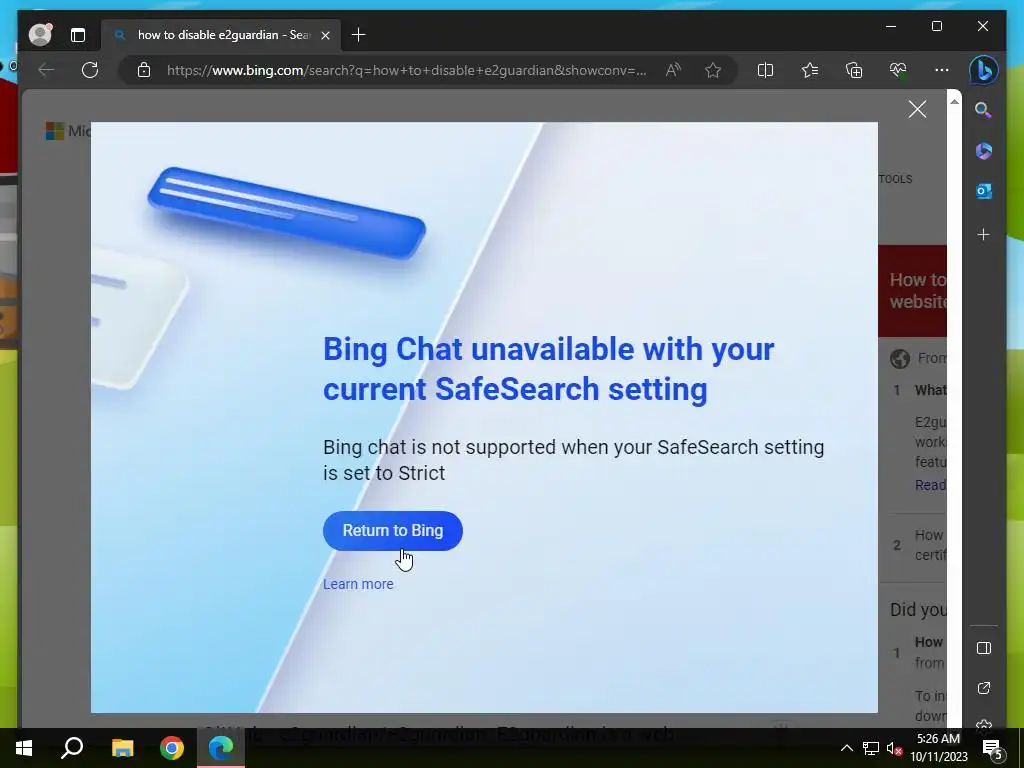Close the Bing Chat overlay with the X
This screenshot has width=1024, height=768.
click(918, 109)
